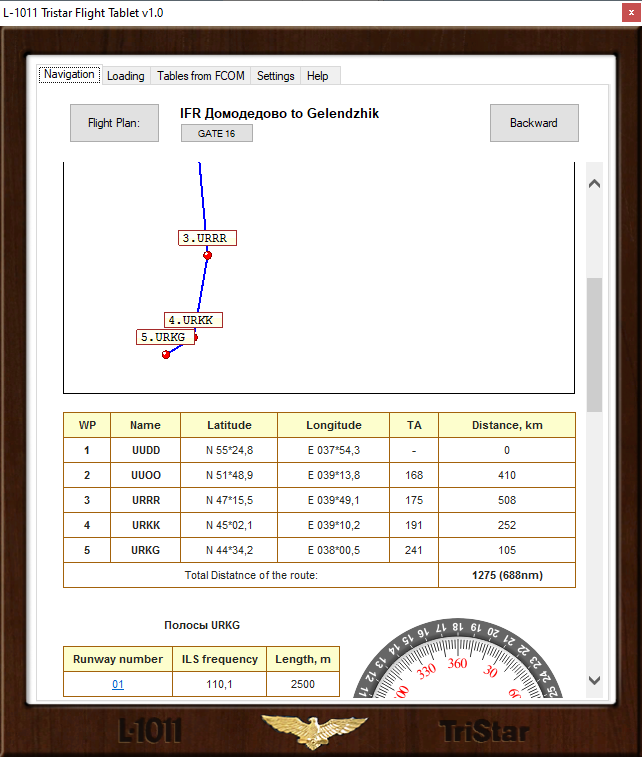Click TA value 168
This screenshot has height=757, width=642.
(414, 475)
